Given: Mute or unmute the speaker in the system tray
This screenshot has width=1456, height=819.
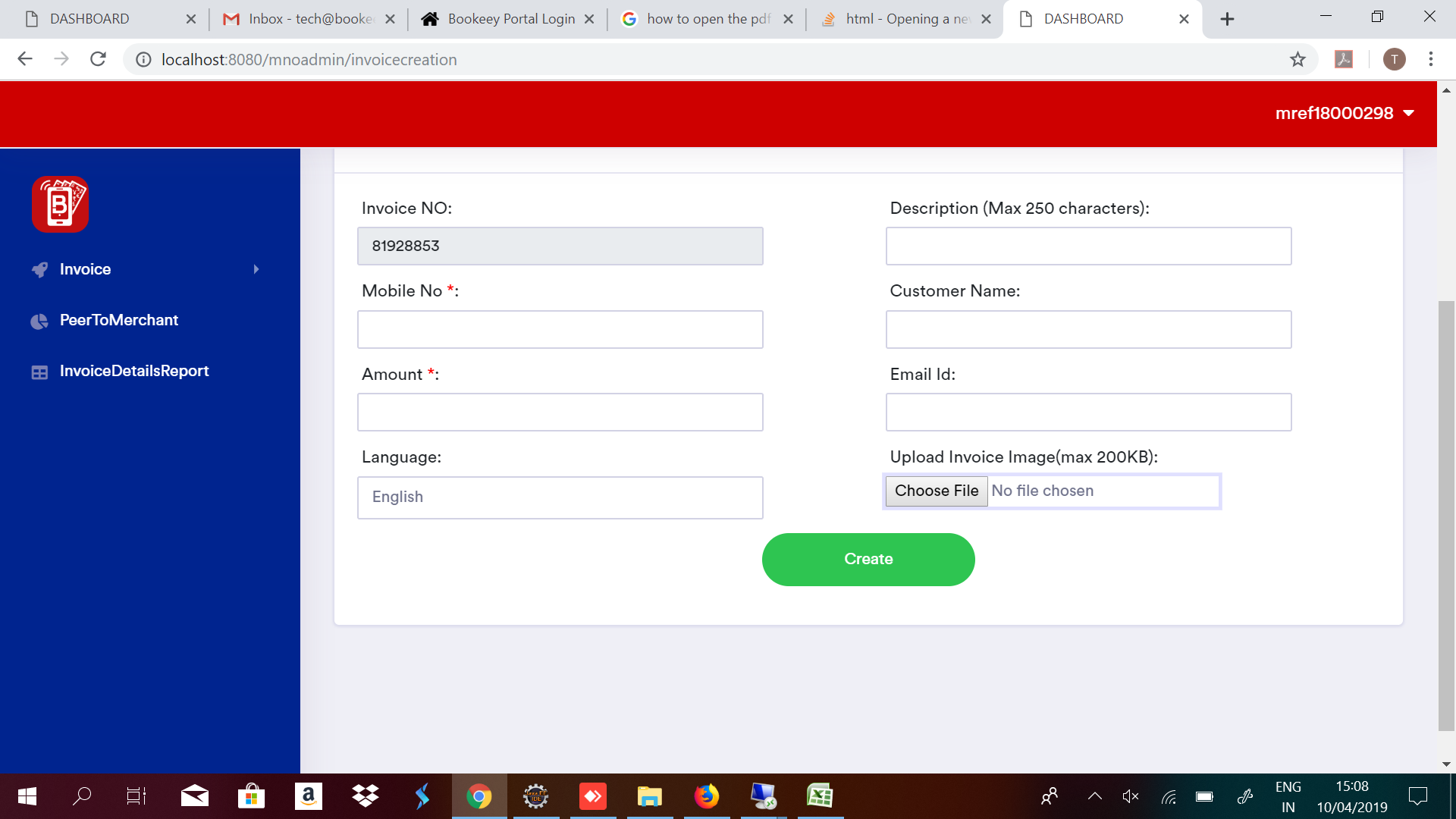Looking at the screenshot, I should point(1130,796).
